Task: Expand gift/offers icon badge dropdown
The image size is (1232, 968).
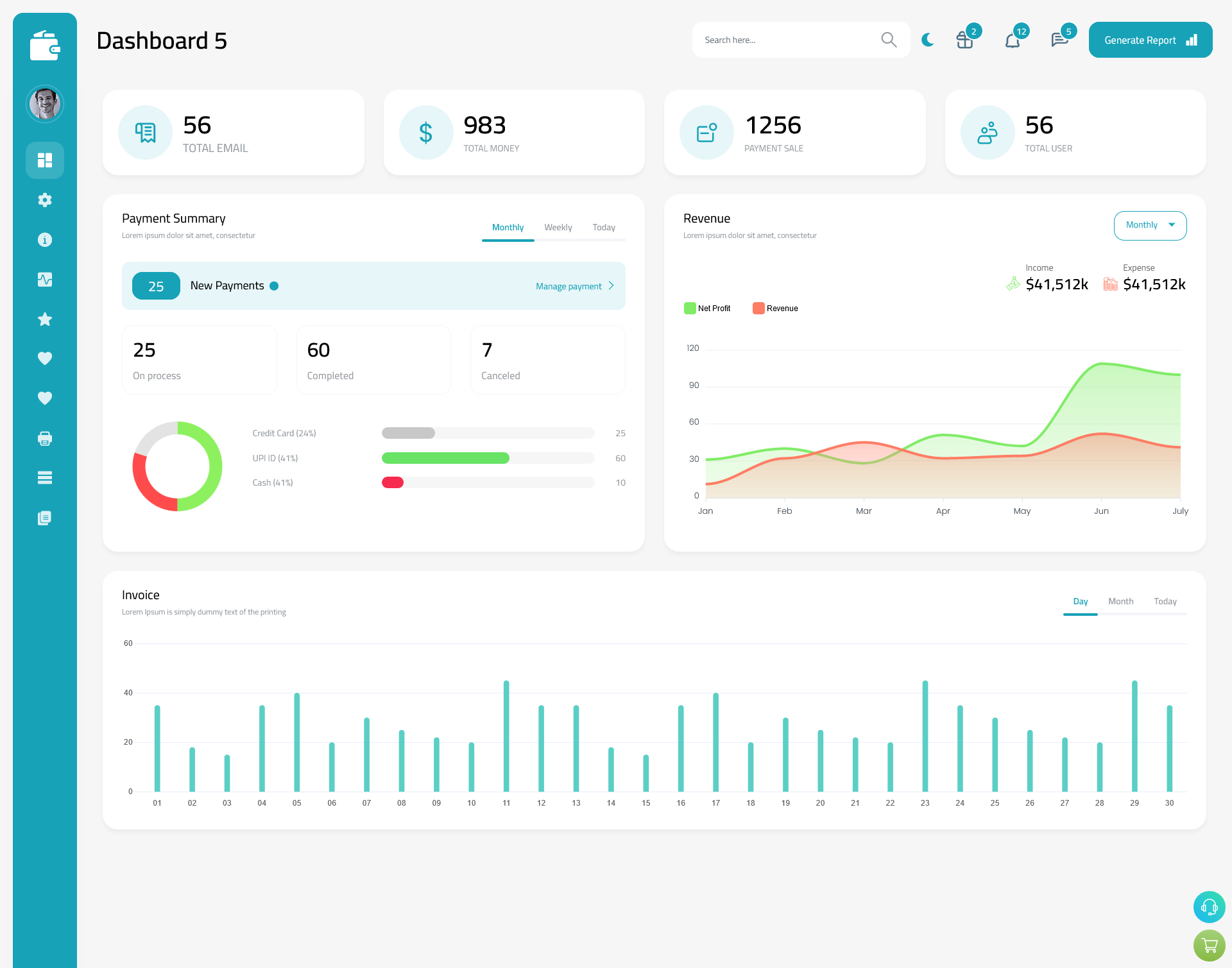Action: pyautogui.click(x=964, y=39)
